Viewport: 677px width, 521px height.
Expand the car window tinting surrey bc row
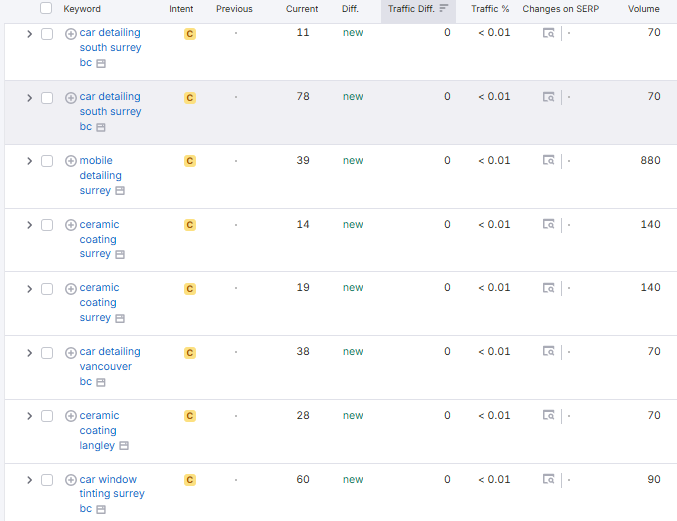[29, 480]
